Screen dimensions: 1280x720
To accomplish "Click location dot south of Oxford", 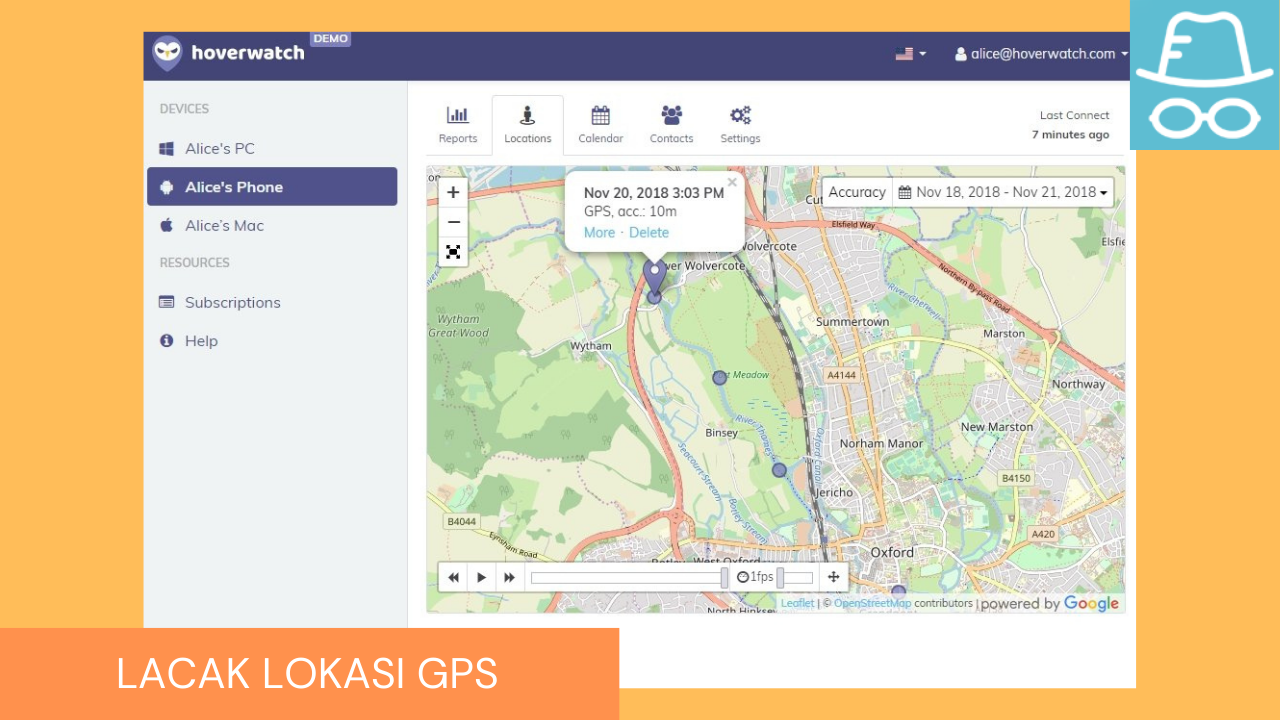I will point(898,592).
